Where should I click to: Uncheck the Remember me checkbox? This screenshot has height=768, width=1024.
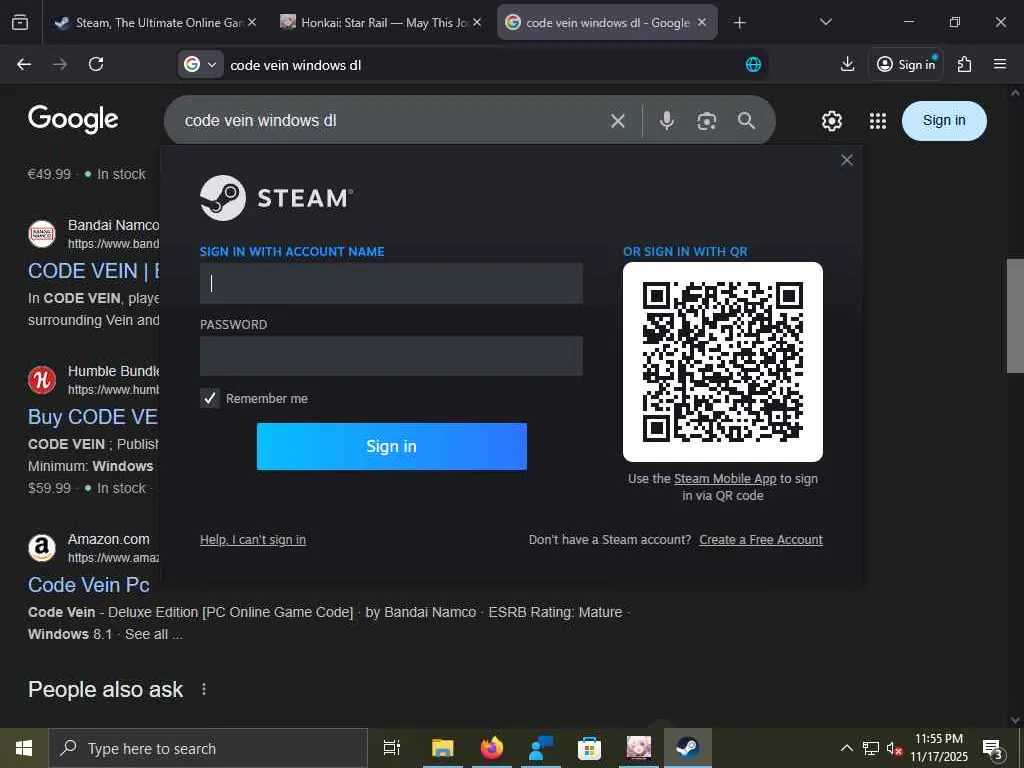210,398
